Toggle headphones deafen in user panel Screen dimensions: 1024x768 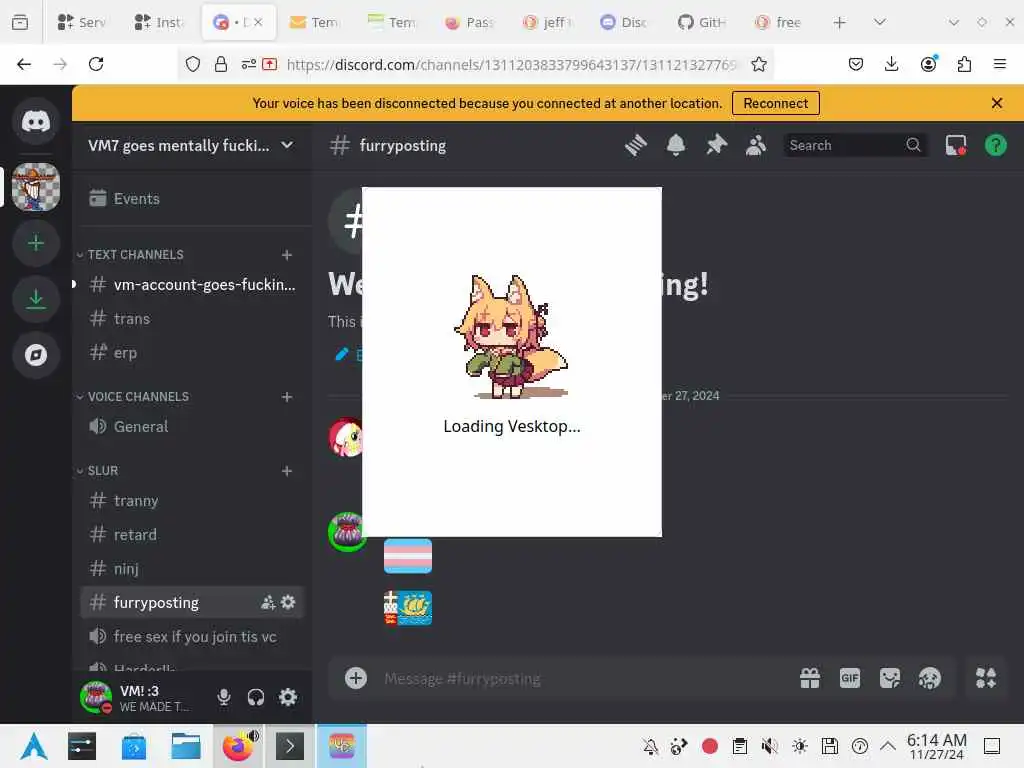(x=256, y=697)
